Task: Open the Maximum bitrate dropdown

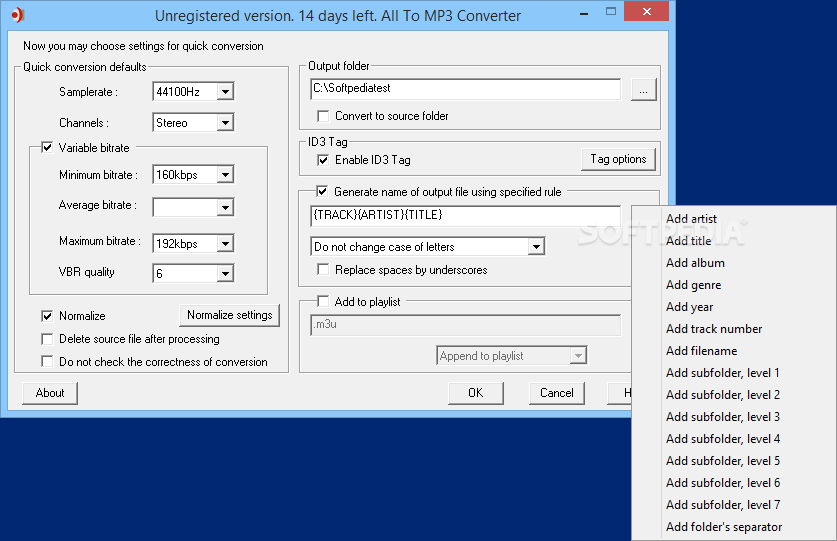Action: point(225,244)
